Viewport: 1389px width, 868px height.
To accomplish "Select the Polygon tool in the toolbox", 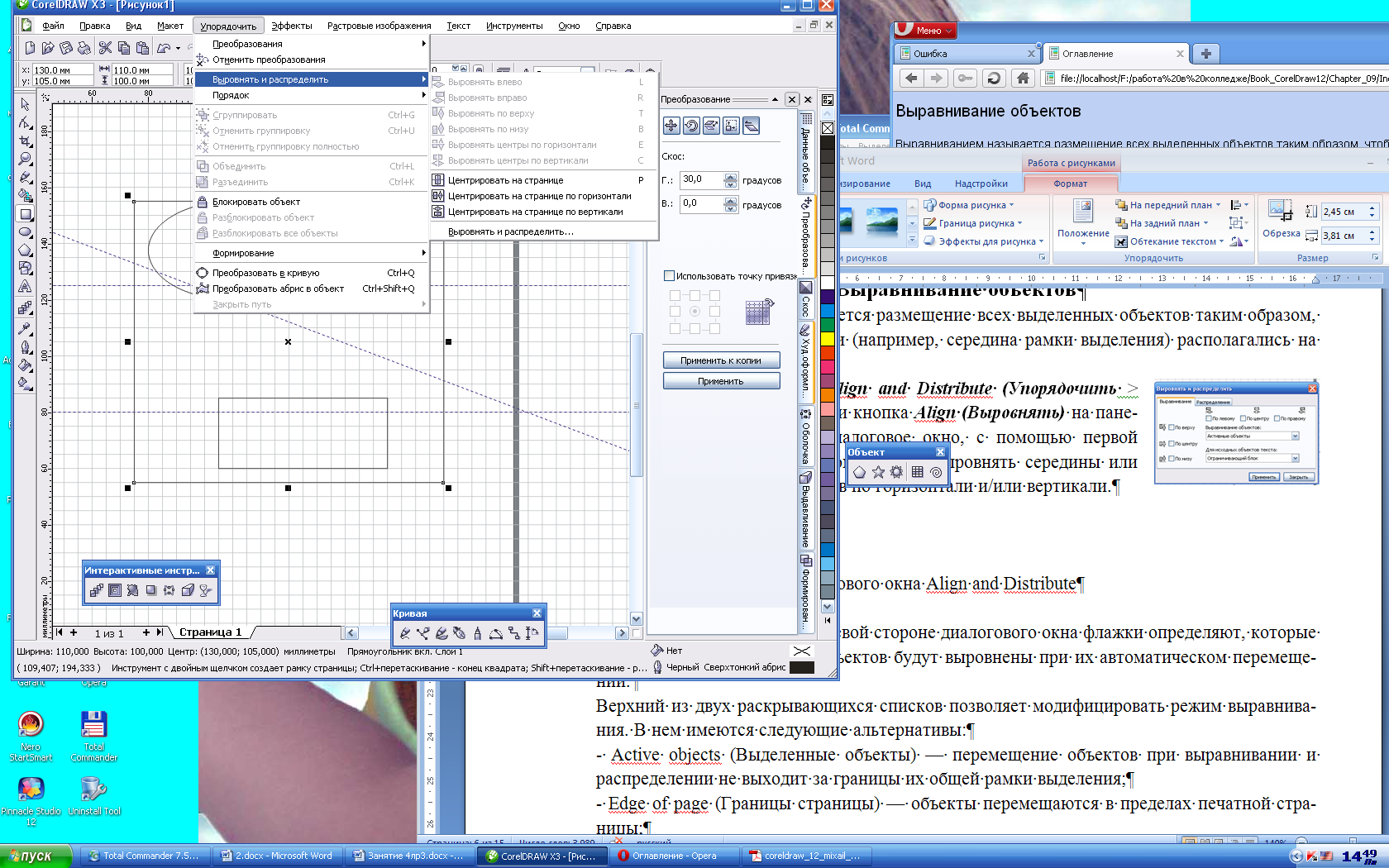I will (x=25, y=250).
